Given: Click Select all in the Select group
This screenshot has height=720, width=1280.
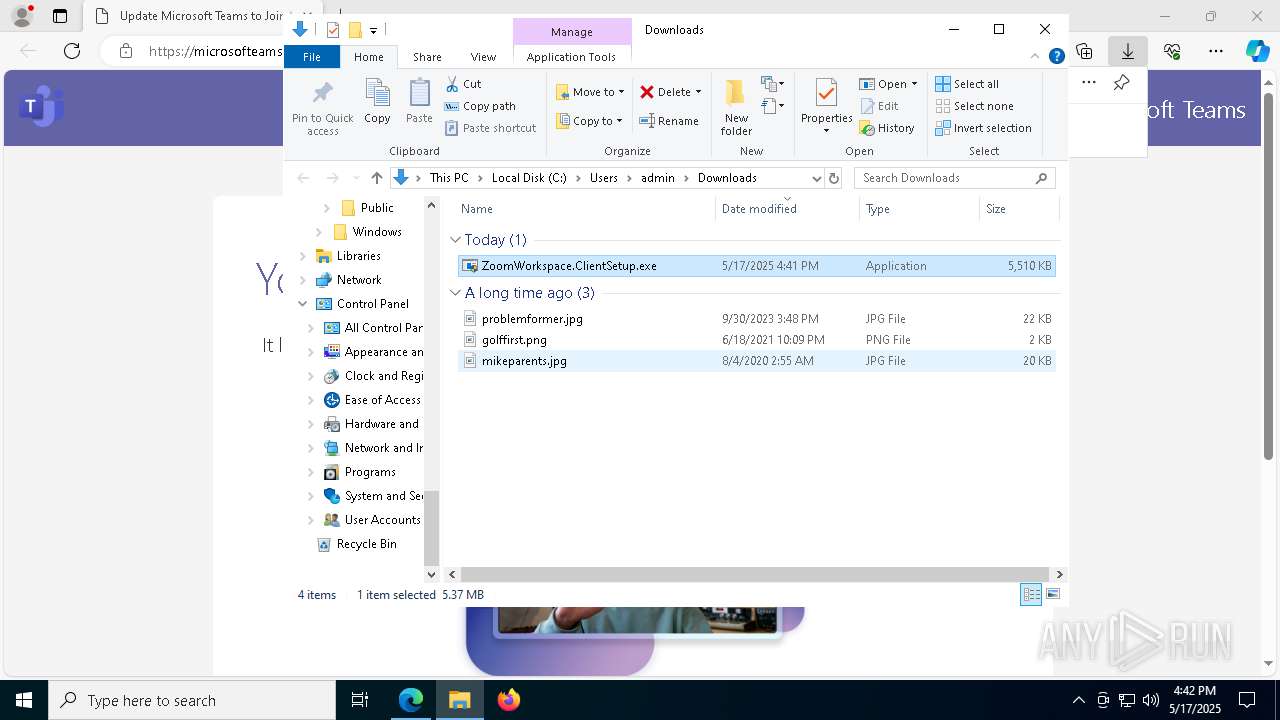Looking at the screenshot, I should [967, 84].
